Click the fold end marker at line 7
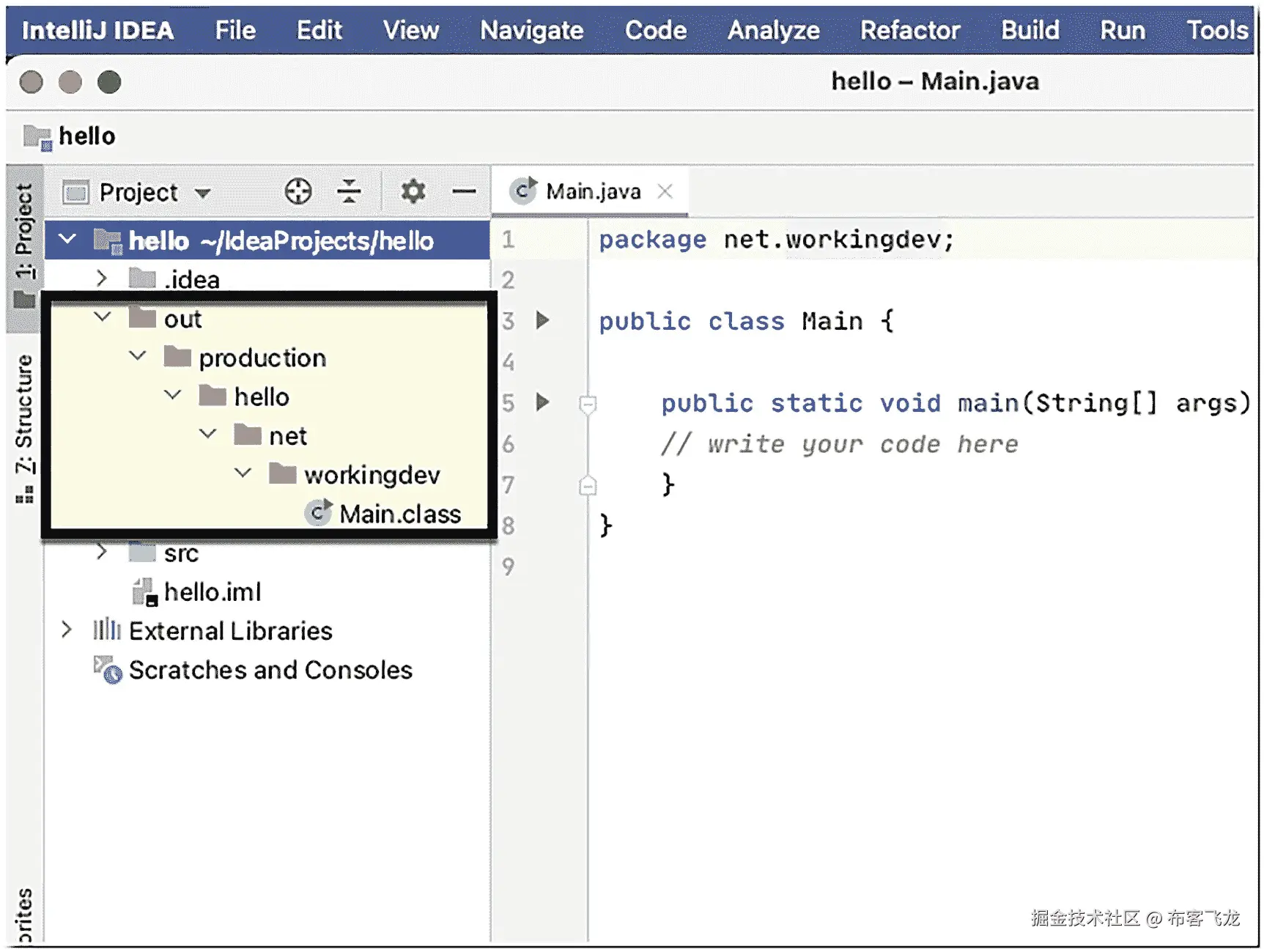This screenshot has width=1264, height=952. pyautogui.click(x=588, y=486)
